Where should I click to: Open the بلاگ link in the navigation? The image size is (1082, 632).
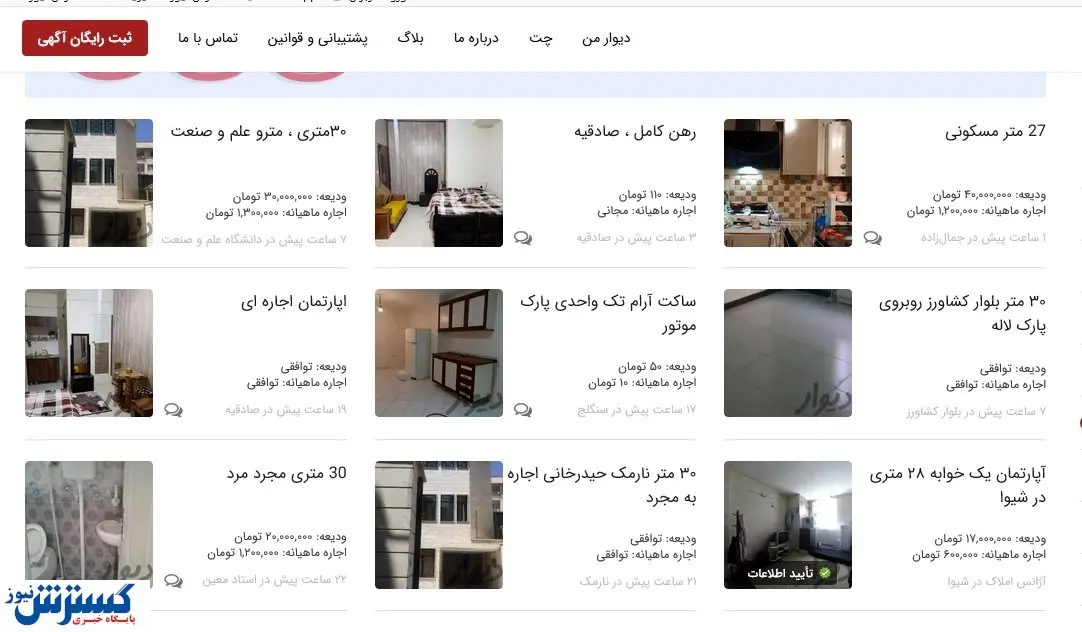(411, 39)
